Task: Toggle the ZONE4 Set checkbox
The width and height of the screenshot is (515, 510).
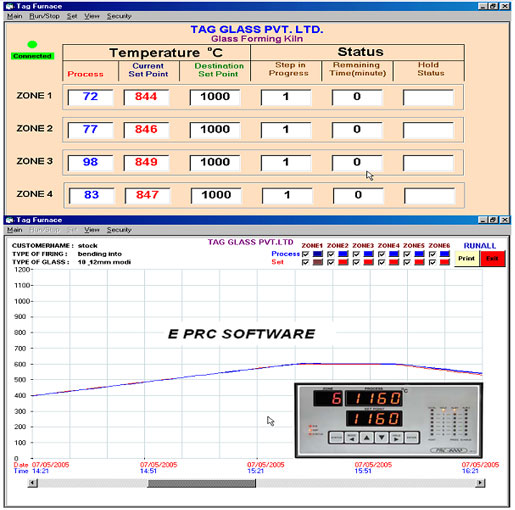Action: tap(381, 262)
